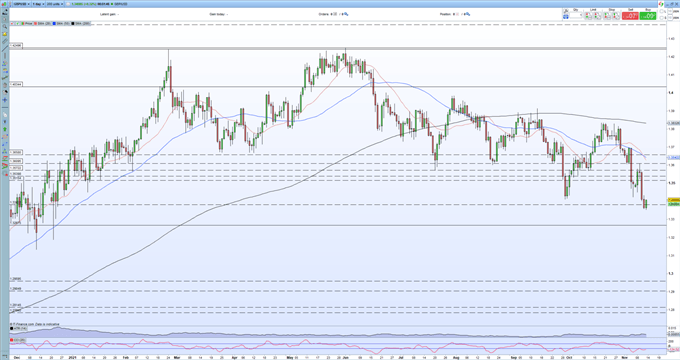Click the SMA (20) legend label
The height and width of the screenshot is (360, 680).
pos(44,23)
